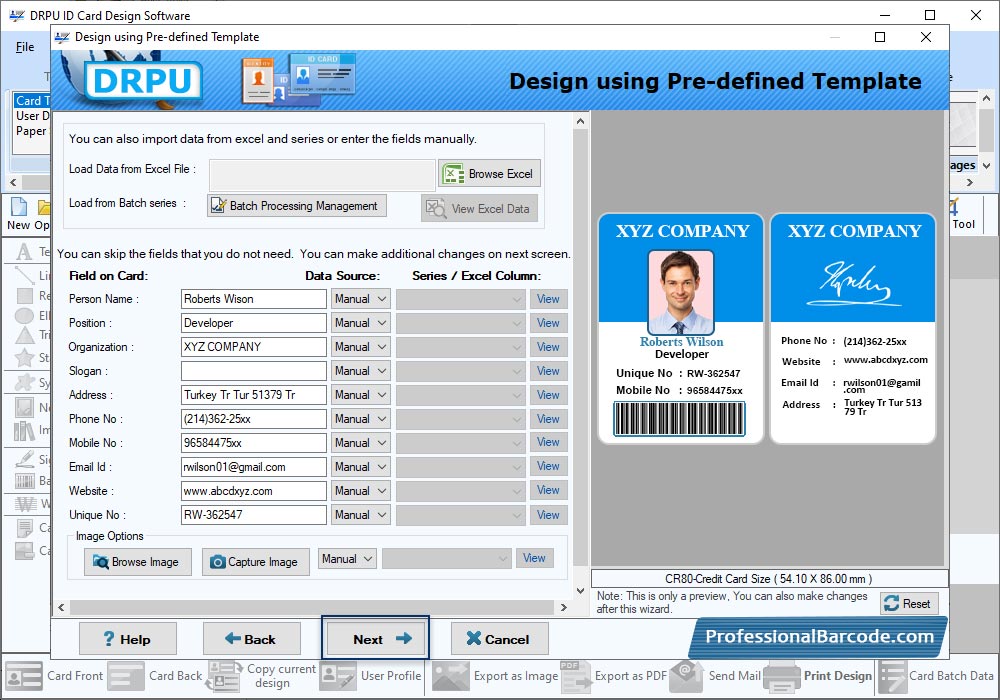Click Mobile No input field

point(253,443)
